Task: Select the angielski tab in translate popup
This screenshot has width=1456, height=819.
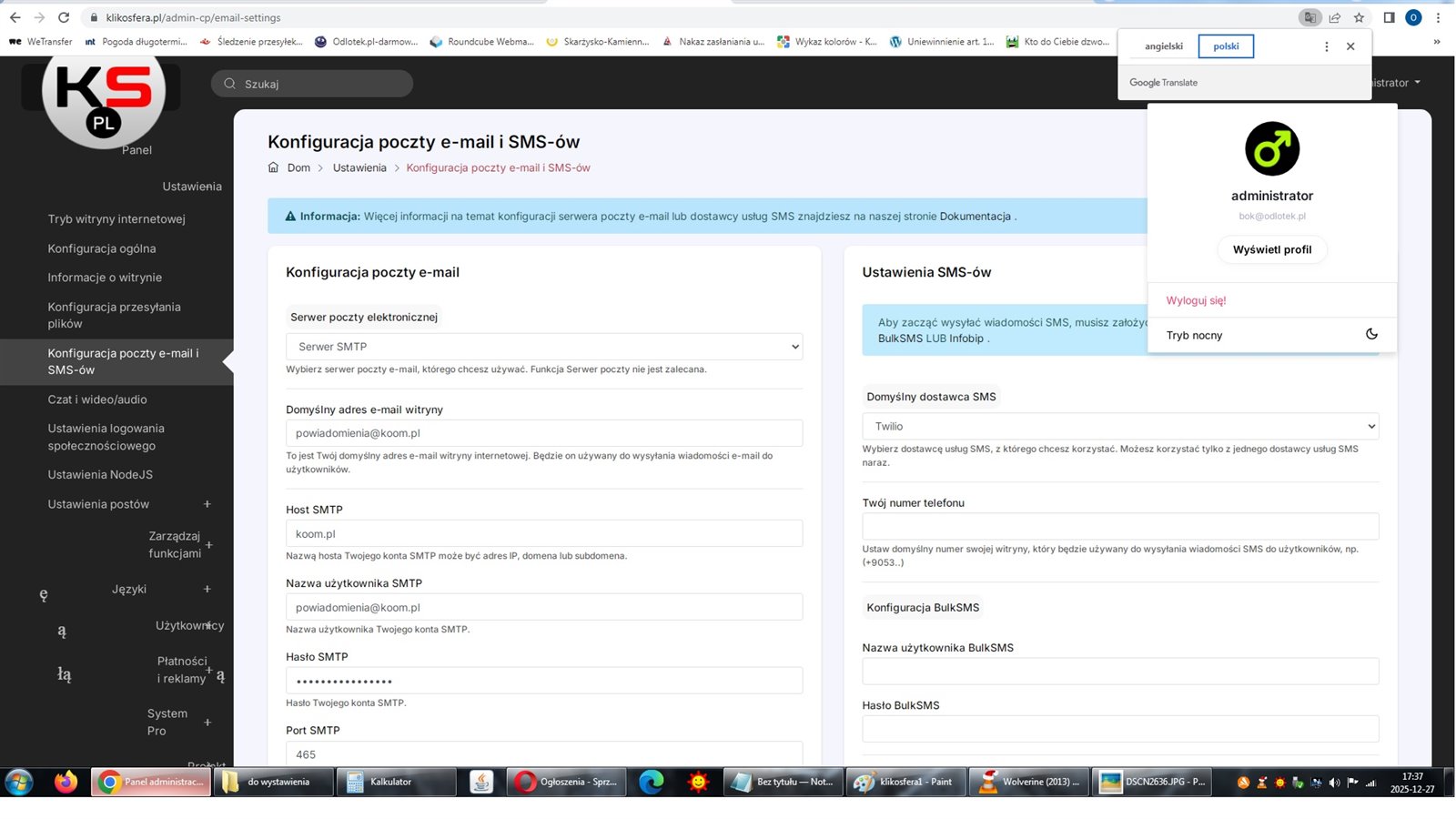Action: pos(1164,46)
